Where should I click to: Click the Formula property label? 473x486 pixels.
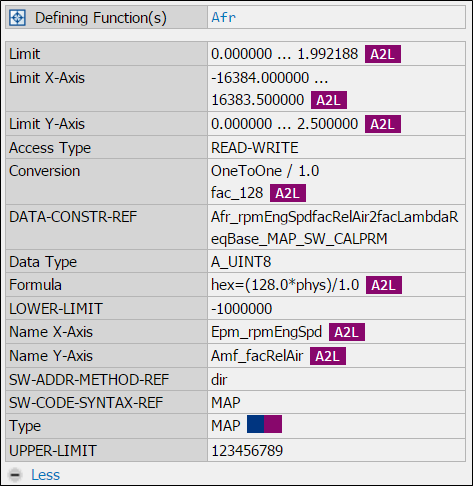pos(35,285)
